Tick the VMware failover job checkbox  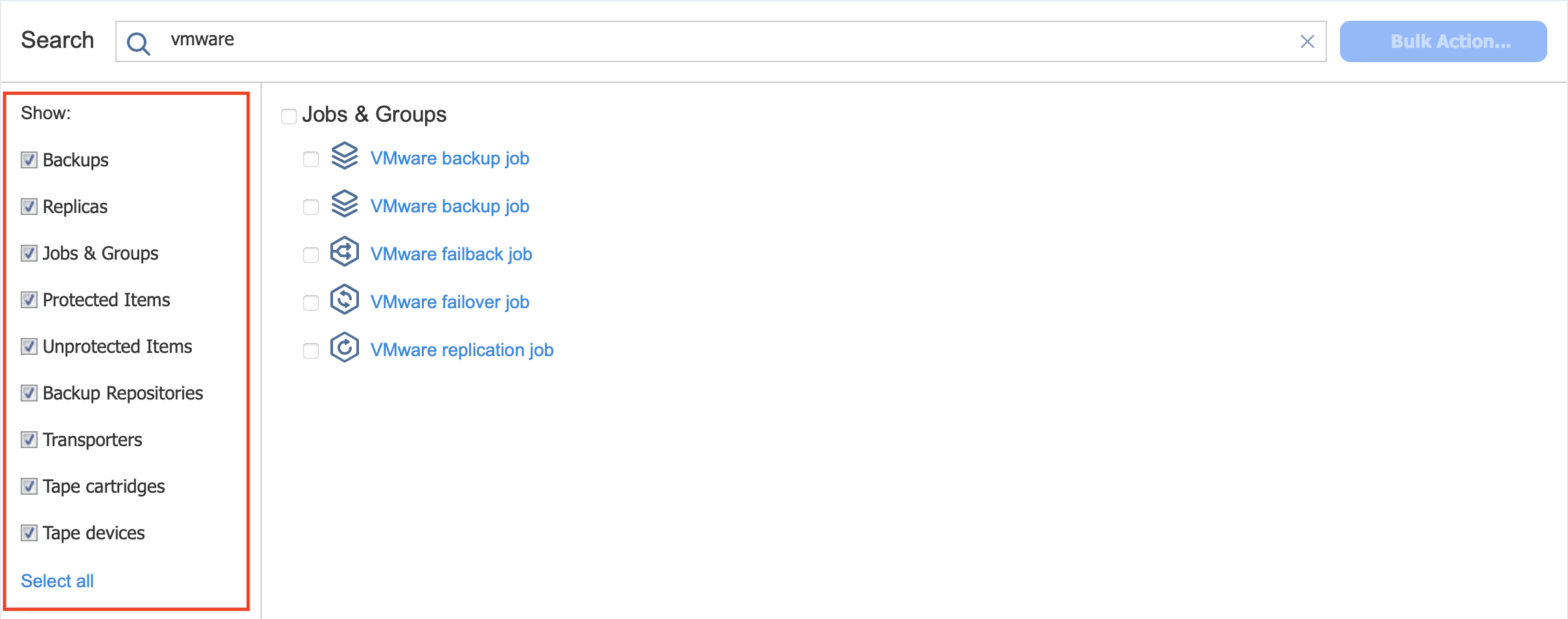click(x=311, y=303)
